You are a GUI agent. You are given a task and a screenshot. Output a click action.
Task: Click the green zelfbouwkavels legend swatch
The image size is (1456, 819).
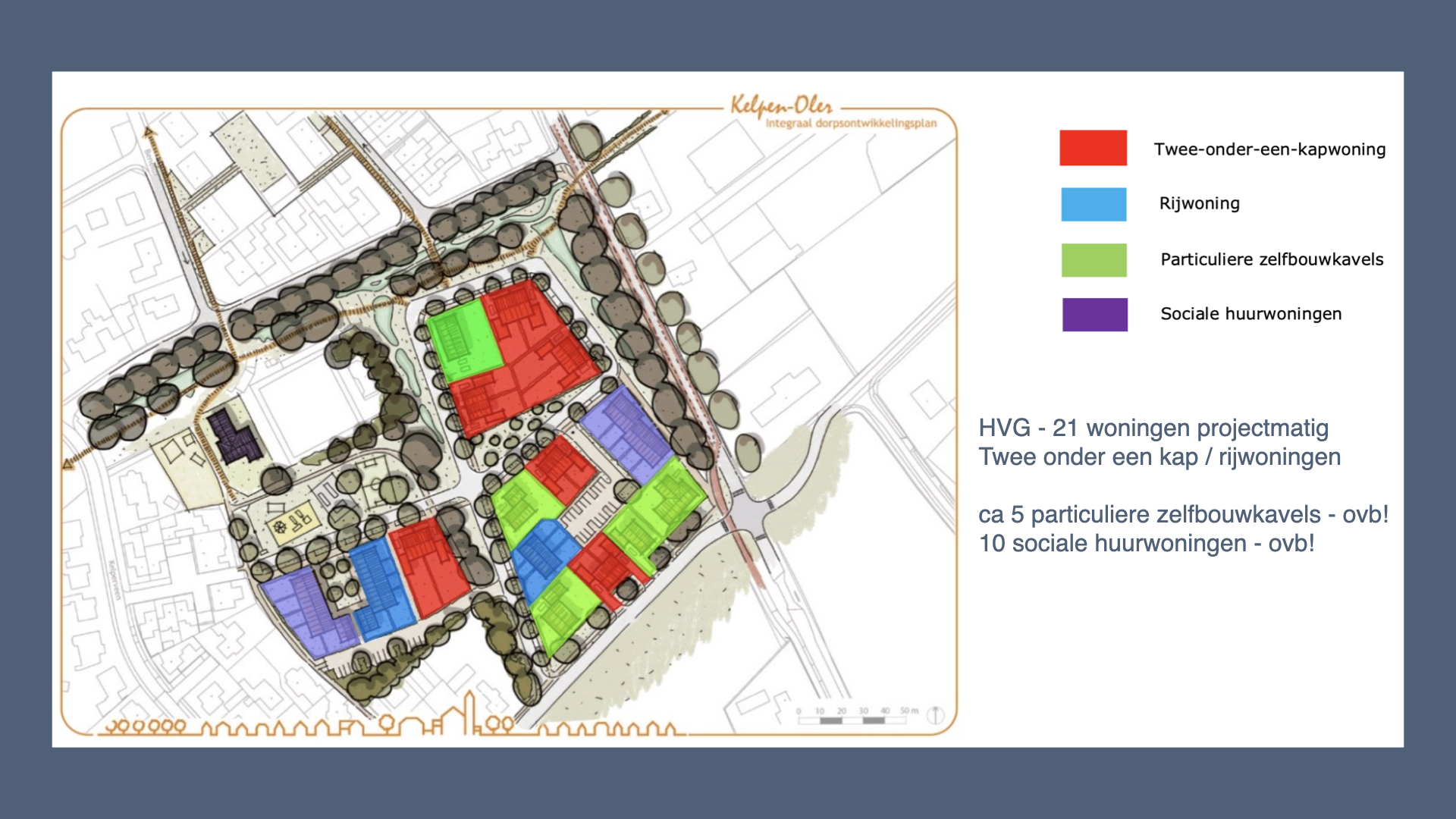click(1093, 260)
